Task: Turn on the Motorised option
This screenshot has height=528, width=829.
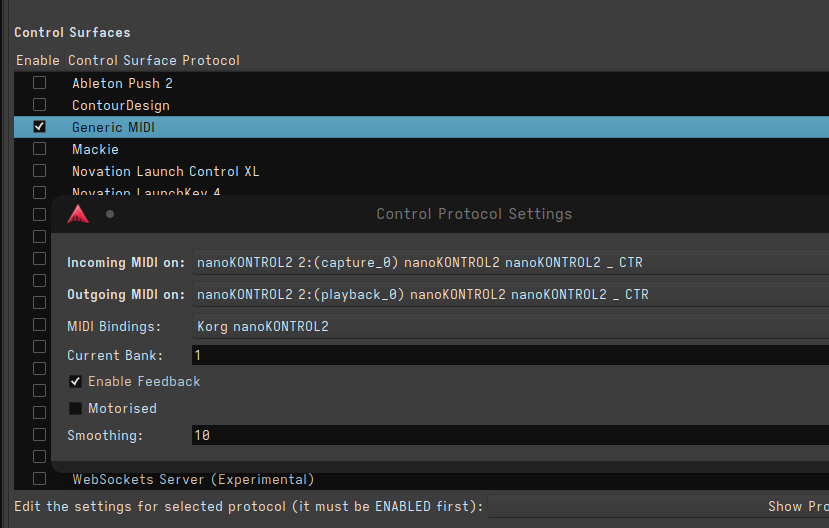Action: click(x=76, y=409)
